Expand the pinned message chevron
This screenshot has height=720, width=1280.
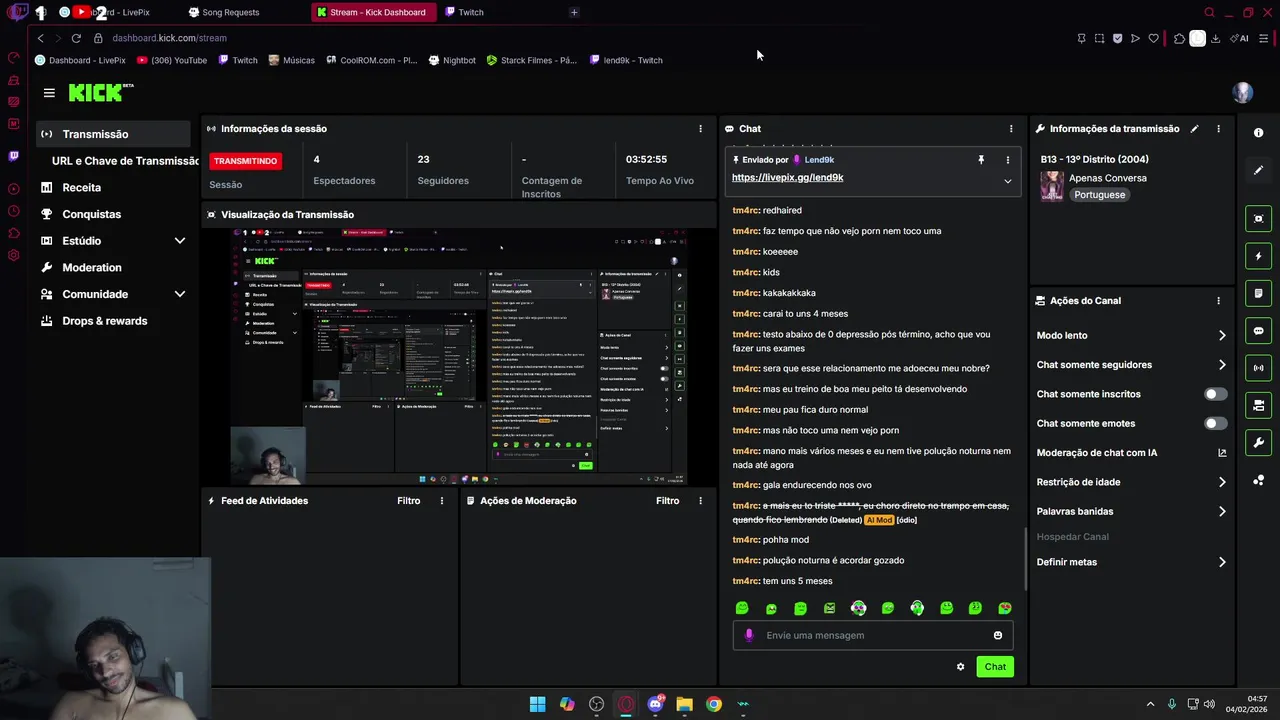(x=1007, y=181)
